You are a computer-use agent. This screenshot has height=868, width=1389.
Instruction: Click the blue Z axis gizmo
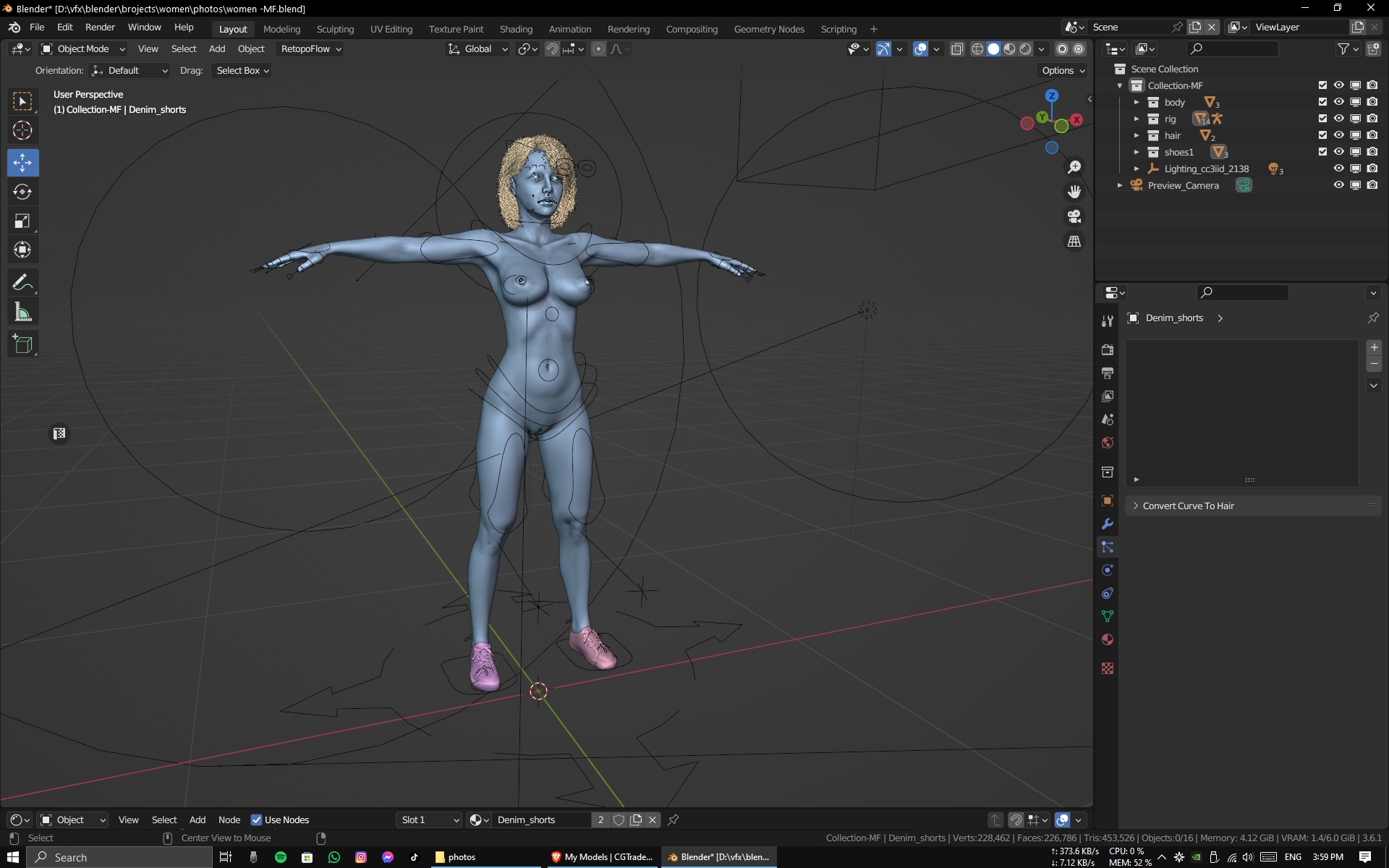[x=1052, y=95]
